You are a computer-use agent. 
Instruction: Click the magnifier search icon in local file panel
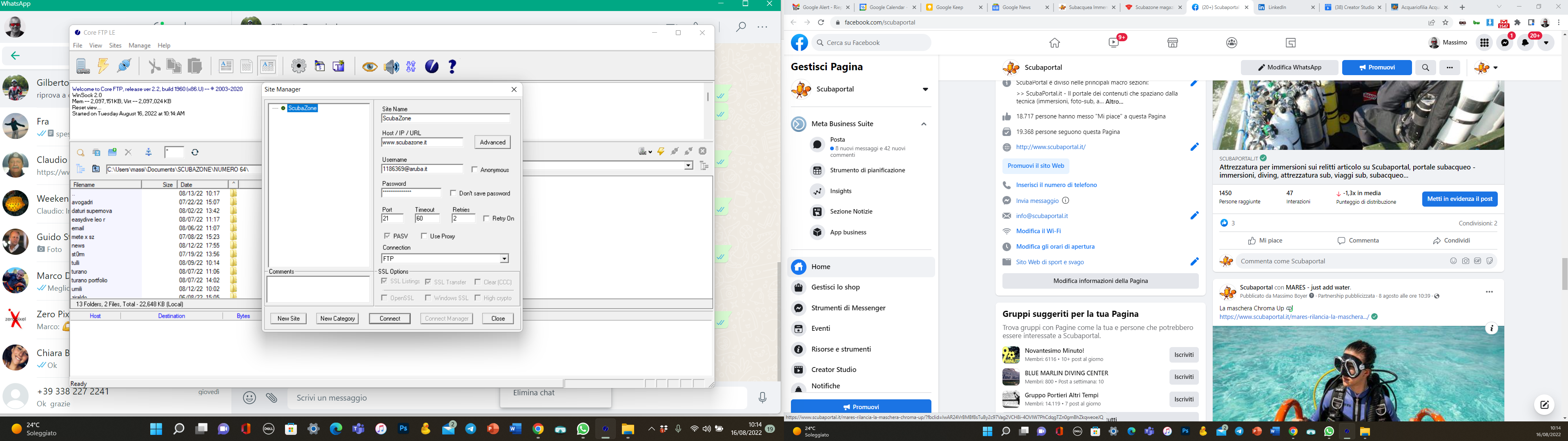click(80, 152)
